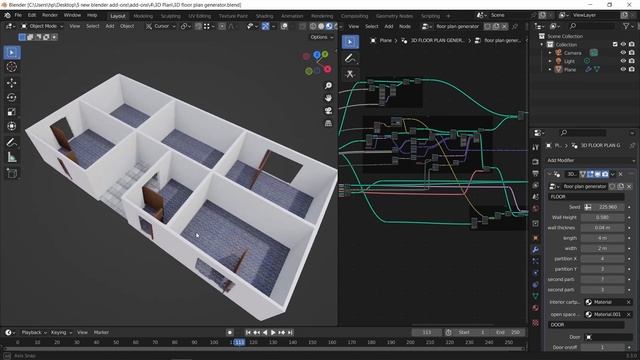Open the Options dropdown in viewport
Image resolution: width=640 pixels, height=360 pixels.
(322, 37)
